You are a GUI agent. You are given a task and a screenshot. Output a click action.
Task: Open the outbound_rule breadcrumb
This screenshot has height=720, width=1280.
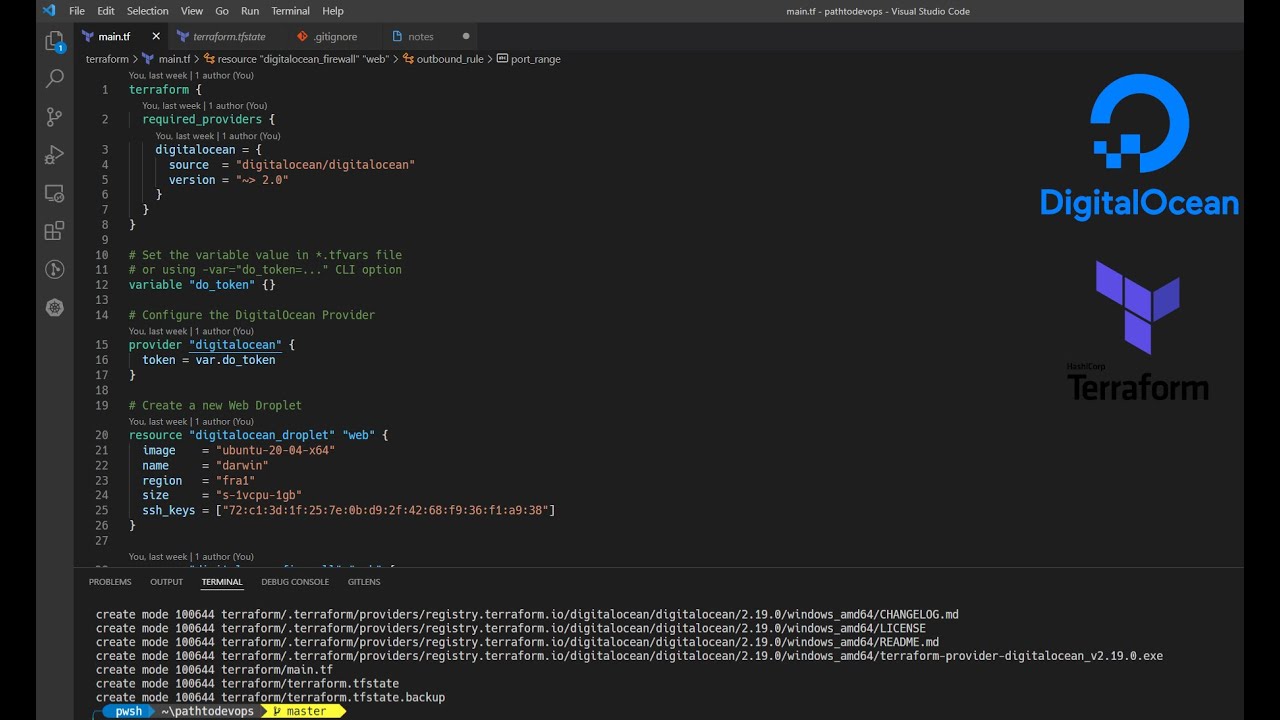click(442, 59)
